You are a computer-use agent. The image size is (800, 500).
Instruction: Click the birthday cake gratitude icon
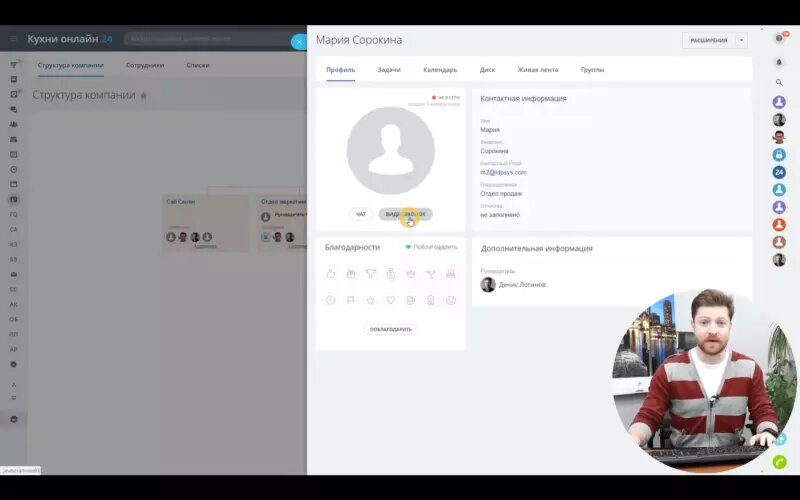(x=451, y=274)
